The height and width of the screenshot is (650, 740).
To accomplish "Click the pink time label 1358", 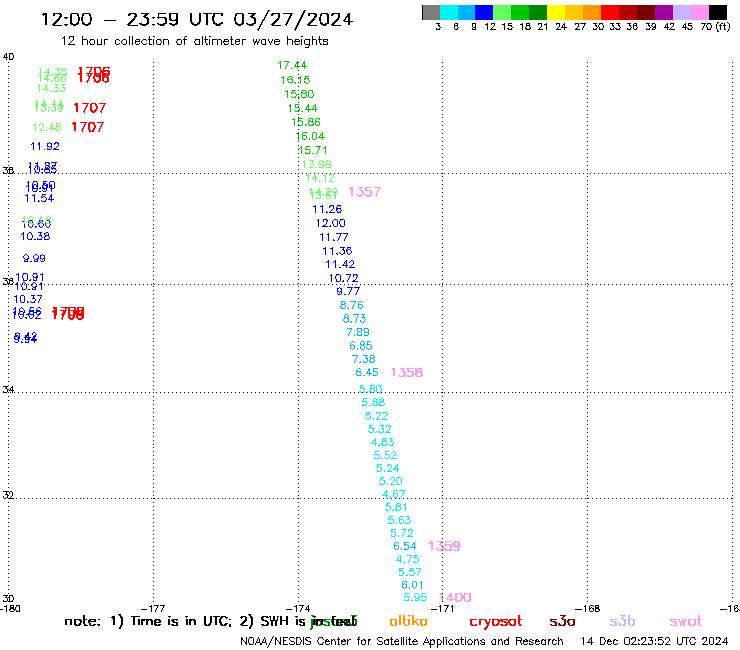I will coord(407,372).
